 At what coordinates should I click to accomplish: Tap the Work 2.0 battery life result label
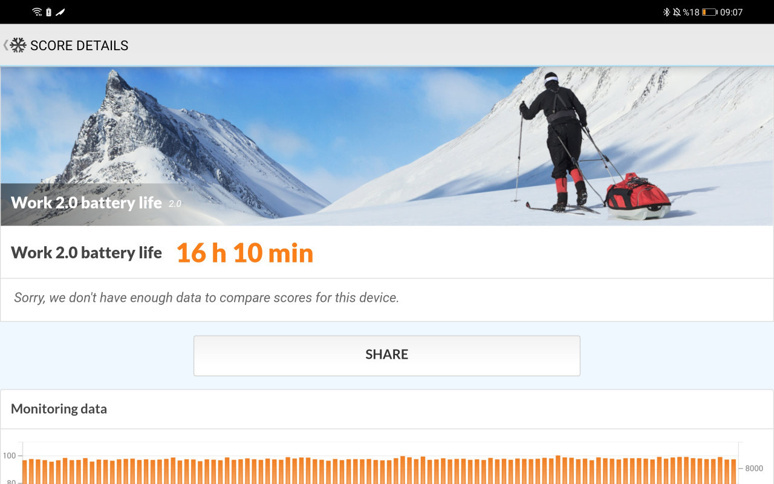[86, 253]
